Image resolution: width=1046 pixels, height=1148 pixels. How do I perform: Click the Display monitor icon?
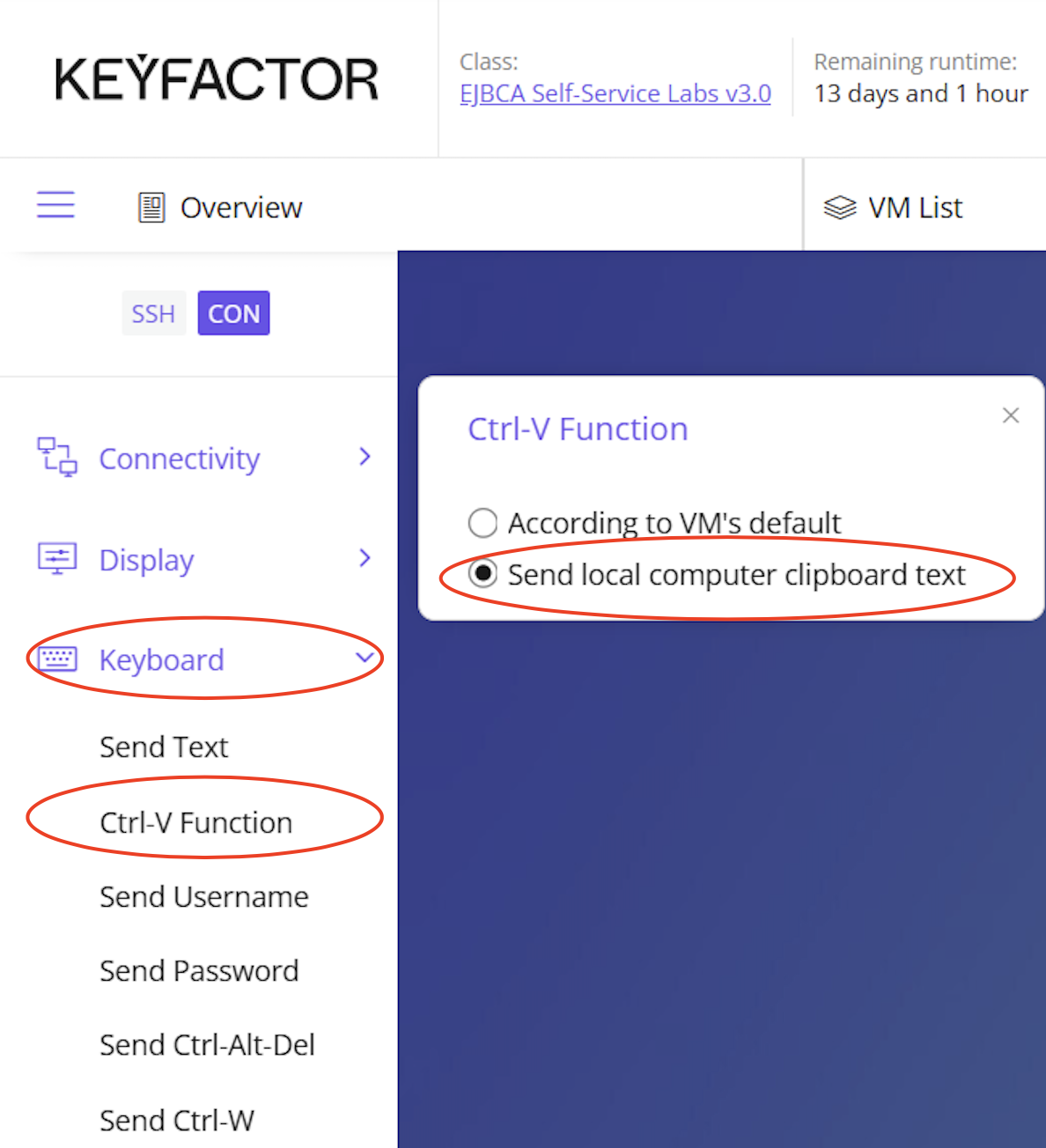pos(57,559)
